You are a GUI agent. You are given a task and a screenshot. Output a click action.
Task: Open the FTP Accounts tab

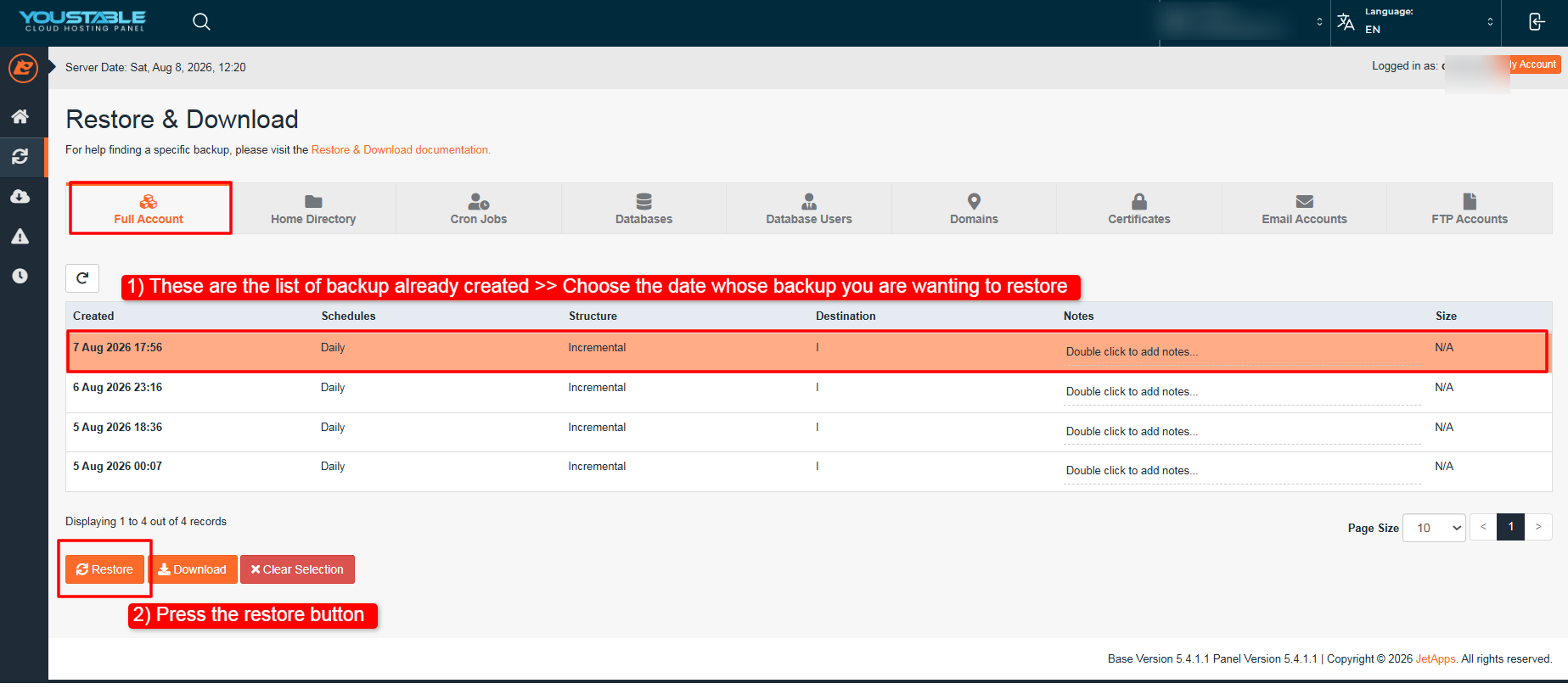click(x=1470, y=209)
